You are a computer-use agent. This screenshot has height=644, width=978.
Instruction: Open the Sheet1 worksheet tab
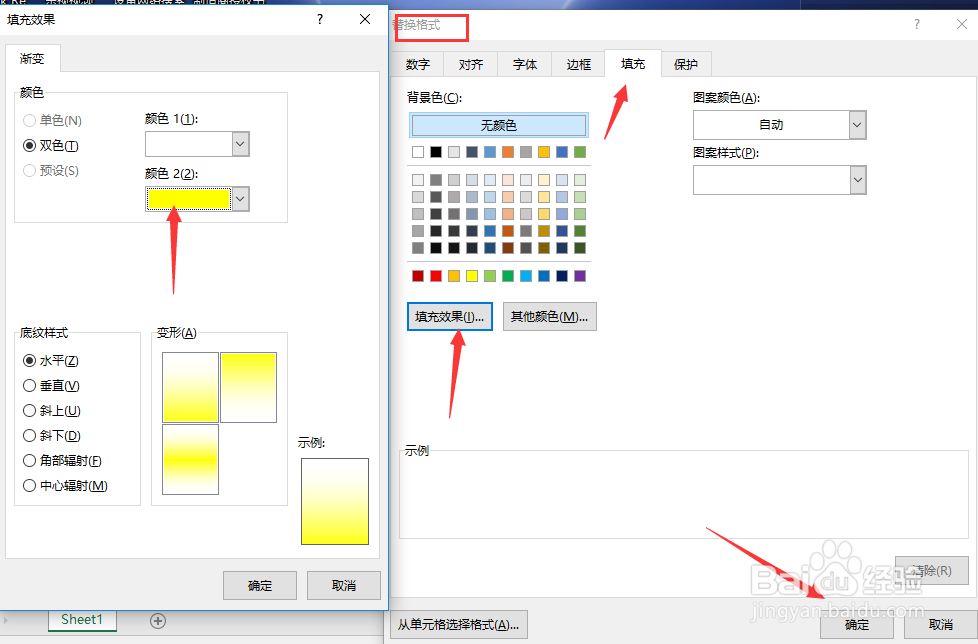tap(82, 620)
